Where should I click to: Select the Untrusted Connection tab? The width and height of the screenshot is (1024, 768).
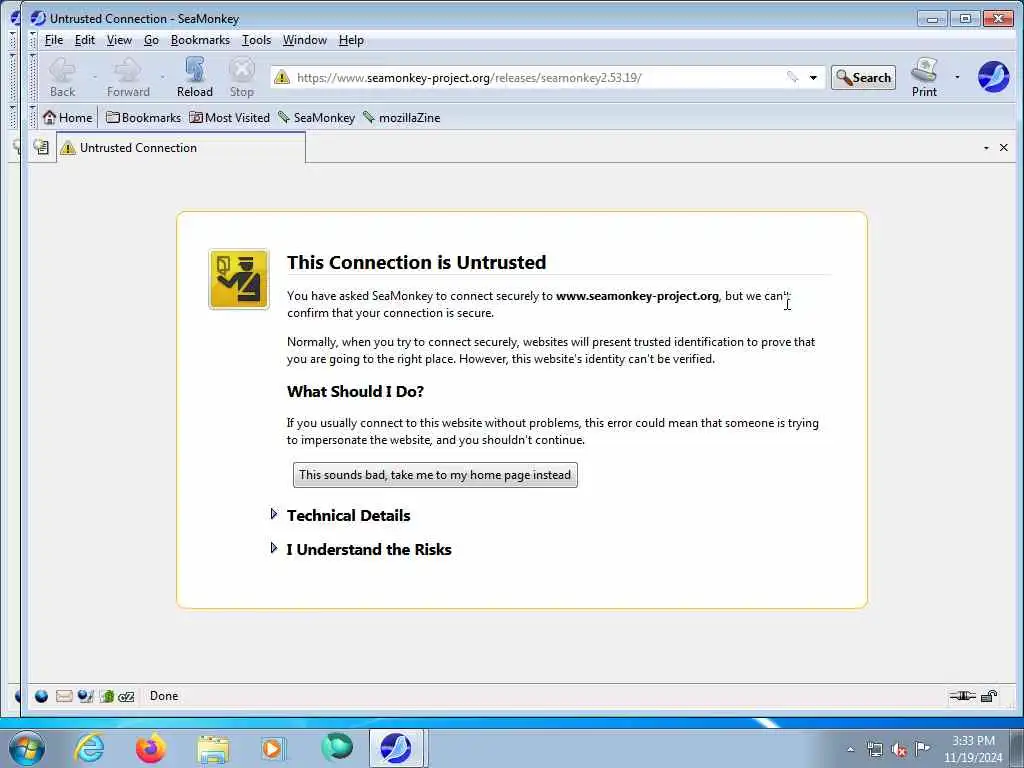181,148
